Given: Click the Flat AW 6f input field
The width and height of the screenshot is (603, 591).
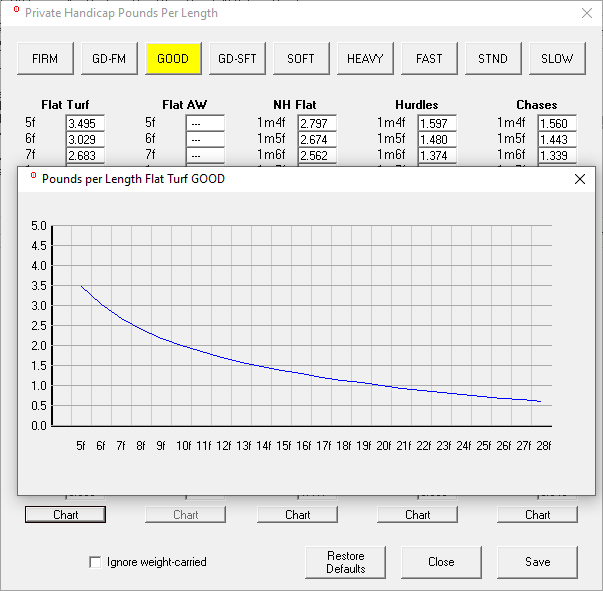Looking at the screenshot, I should (205, 139).
